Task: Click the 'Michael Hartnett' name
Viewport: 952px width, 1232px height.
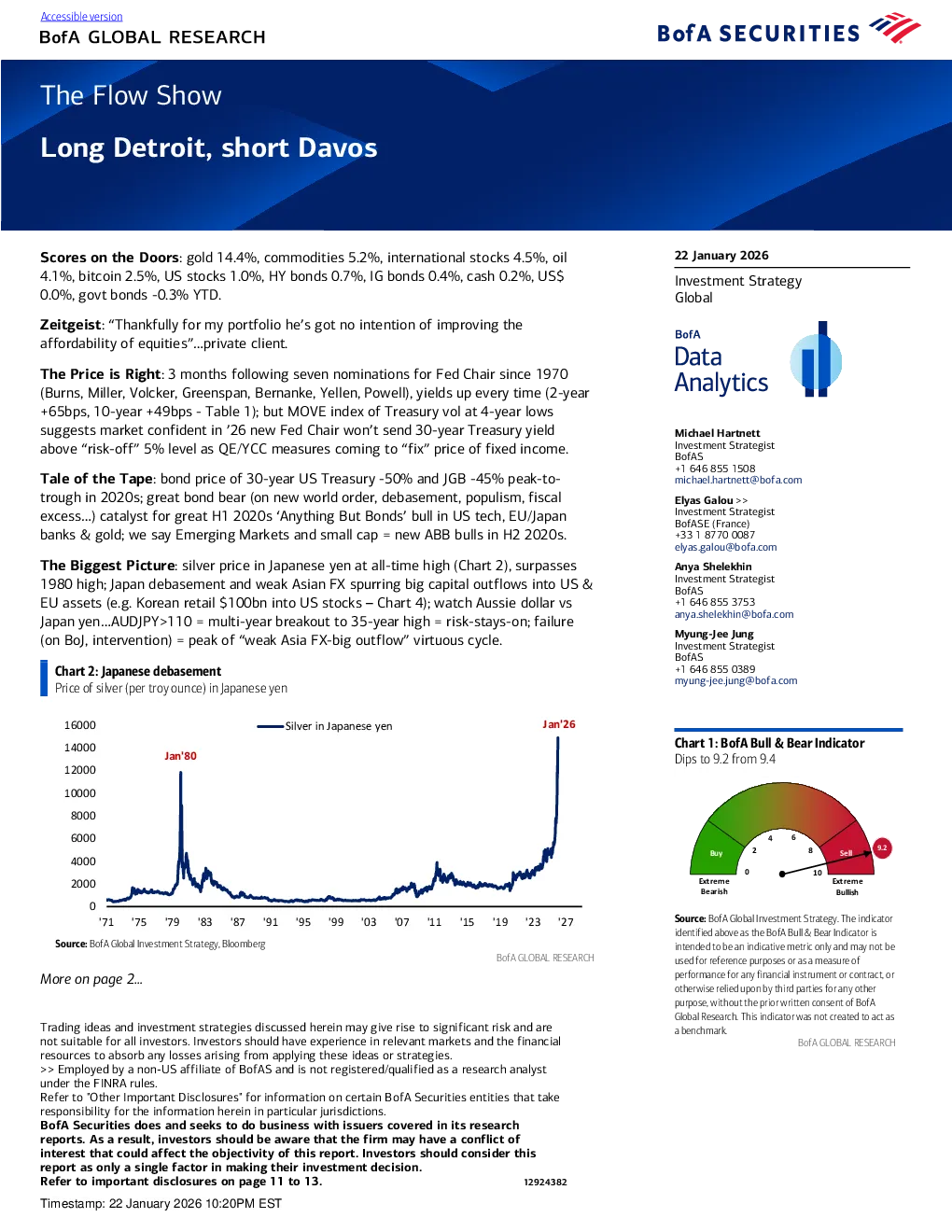Action: click(x=717, y=433)
